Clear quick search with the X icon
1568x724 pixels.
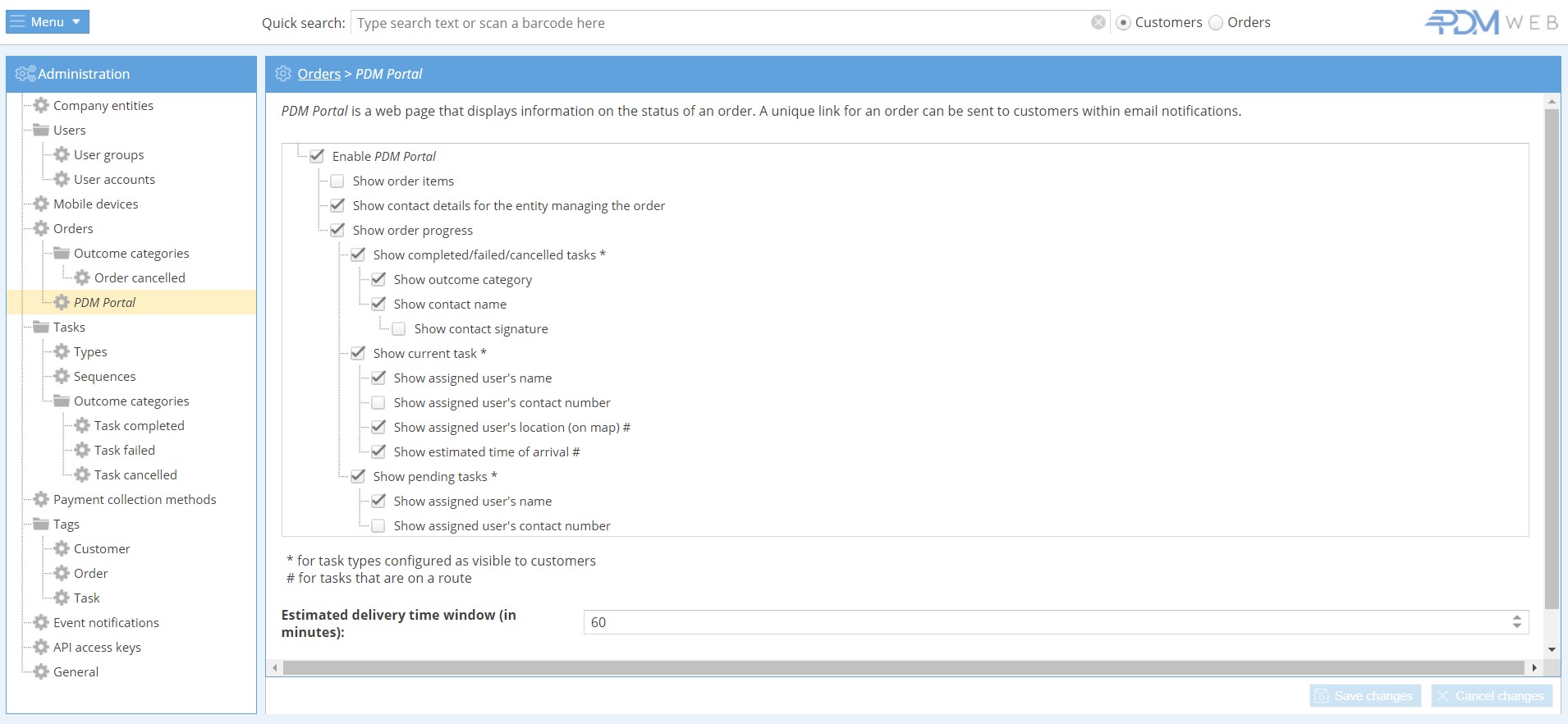coord(1098,23)
